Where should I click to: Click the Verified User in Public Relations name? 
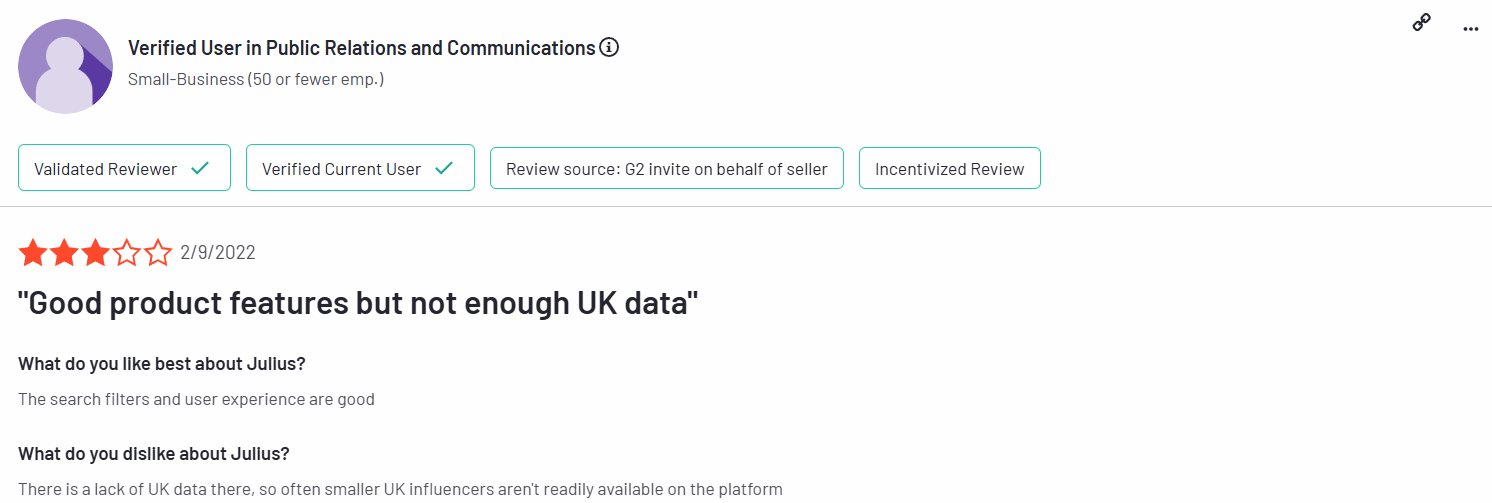362,47
